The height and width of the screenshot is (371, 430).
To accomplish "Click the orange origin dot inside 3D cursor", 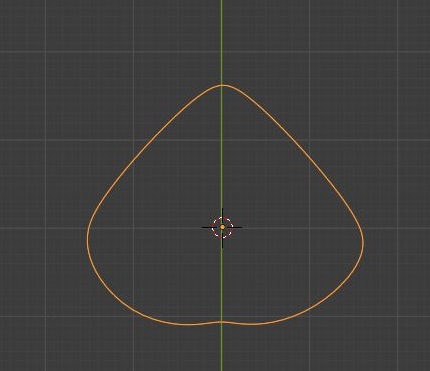I will (x=222, y=227).
